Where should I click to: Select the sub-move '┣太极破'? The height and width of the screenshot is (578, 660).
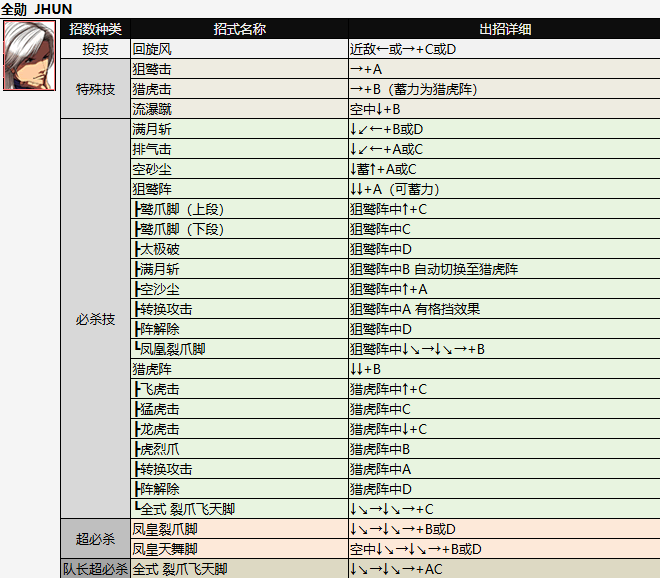pos(157,249)
